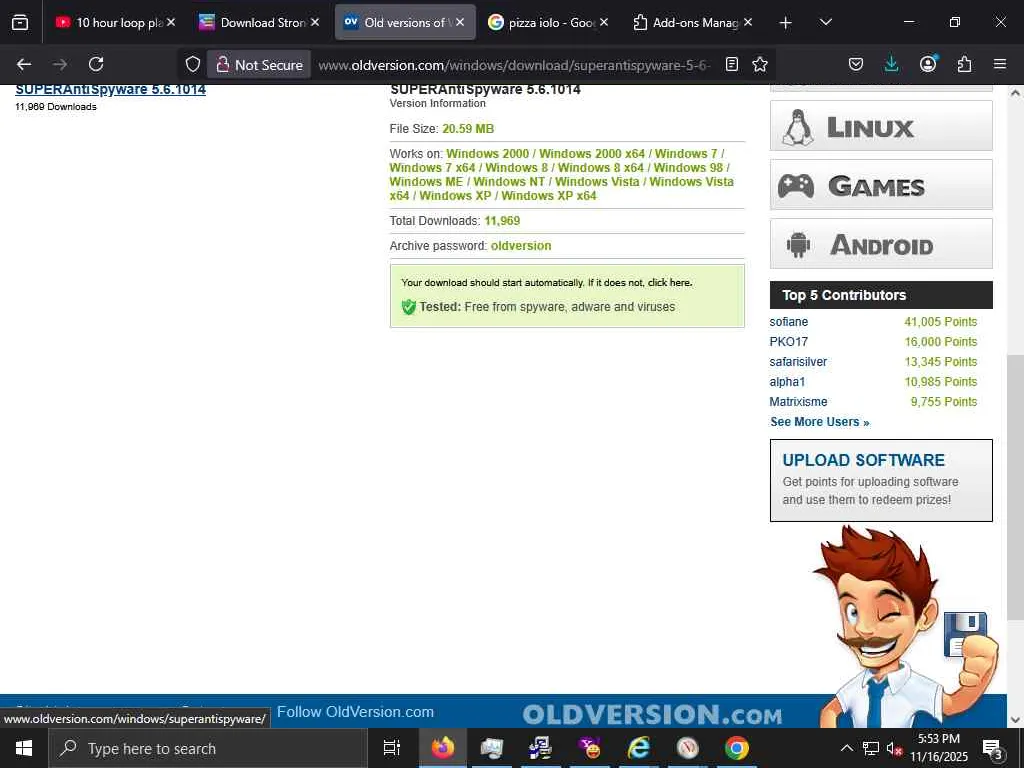Click the URL address bar
Viewport: 1024px width, 768px height.
514,65
